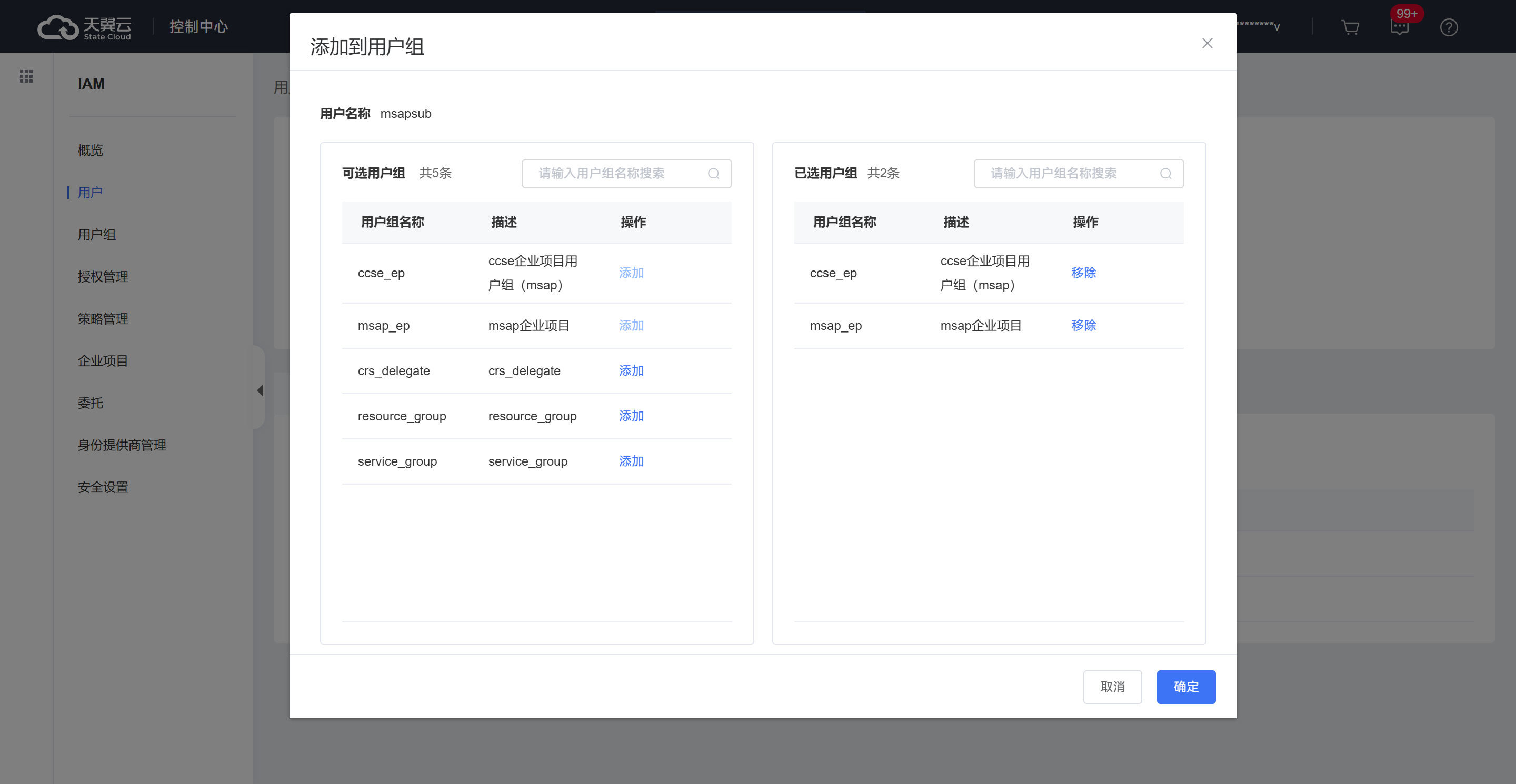1516x784 pixels.
Task: Click the IAM sidebar heading
Action: (91, 84)
